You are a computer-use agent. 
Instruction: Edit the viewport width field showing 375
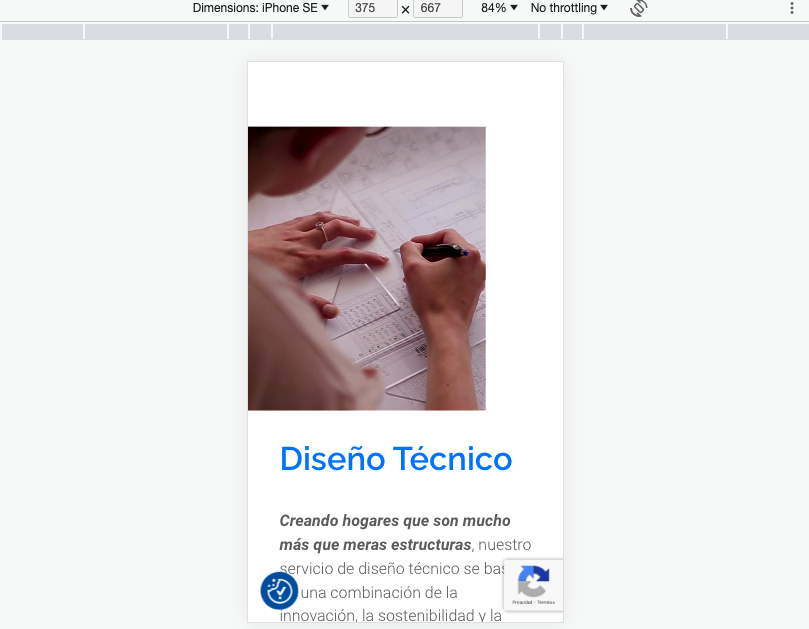[x=373, y=8]
